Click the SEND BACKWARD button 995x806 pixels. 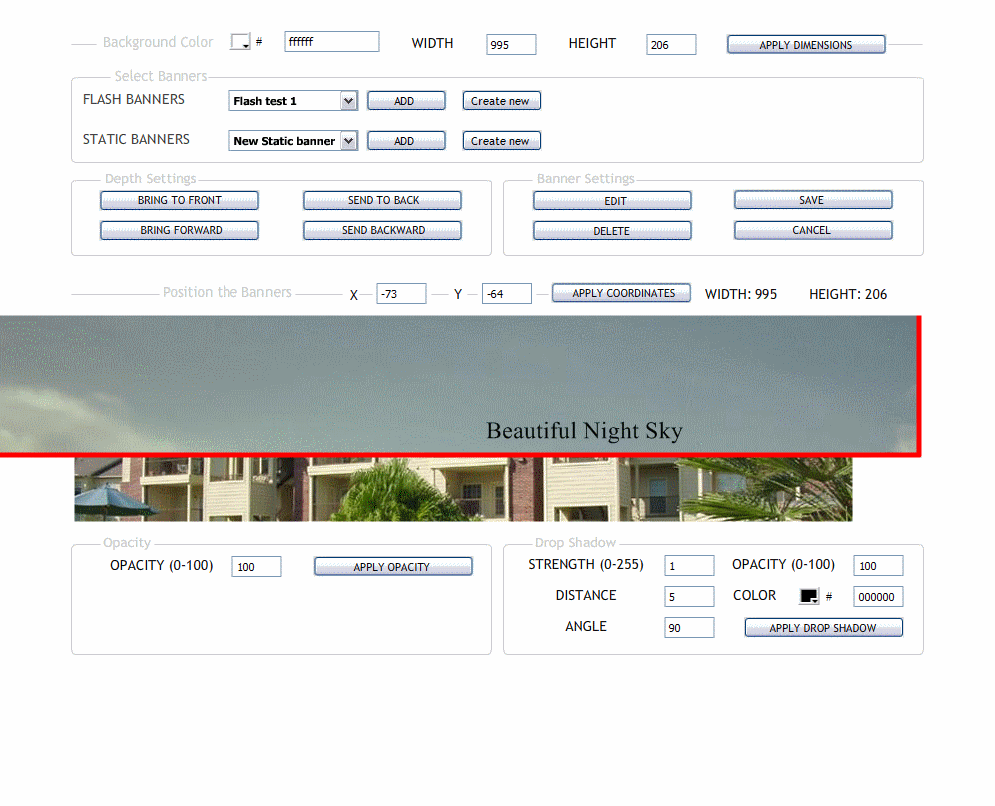click(x=383, y=230)
